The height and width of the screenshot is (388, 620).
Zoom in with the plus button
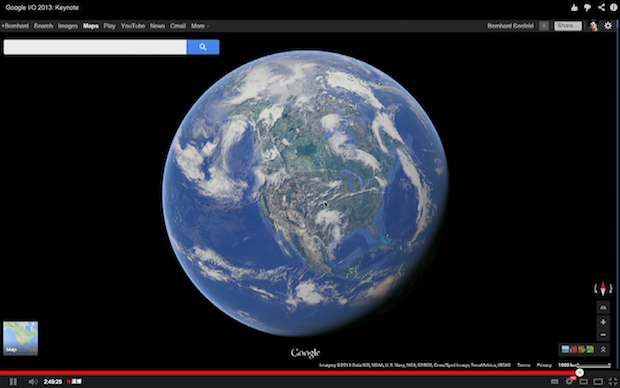pos(603,322)
